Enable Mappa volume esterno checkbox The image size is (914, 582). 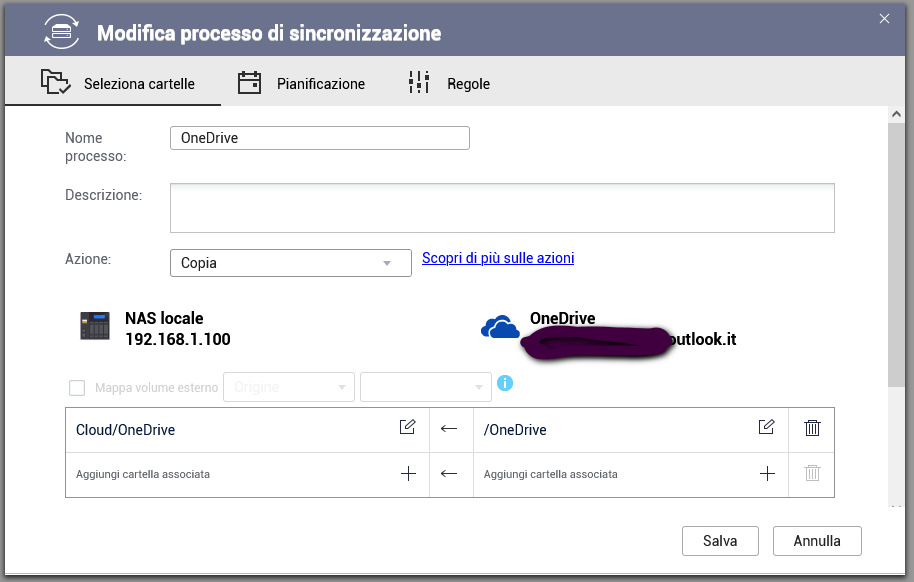(77, 387)
